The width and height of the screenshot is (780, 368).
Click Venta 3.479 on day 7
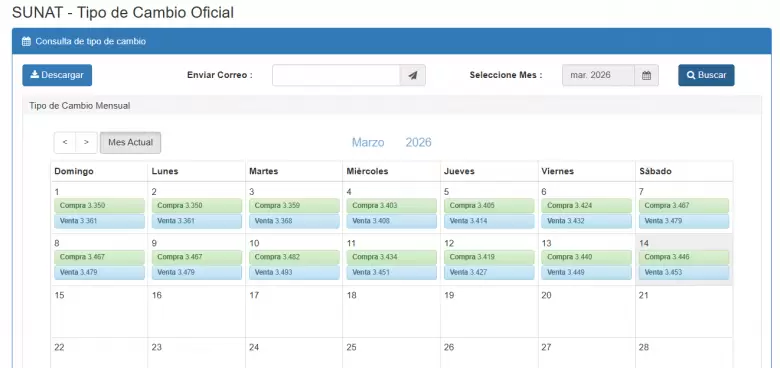coord(684,221)
